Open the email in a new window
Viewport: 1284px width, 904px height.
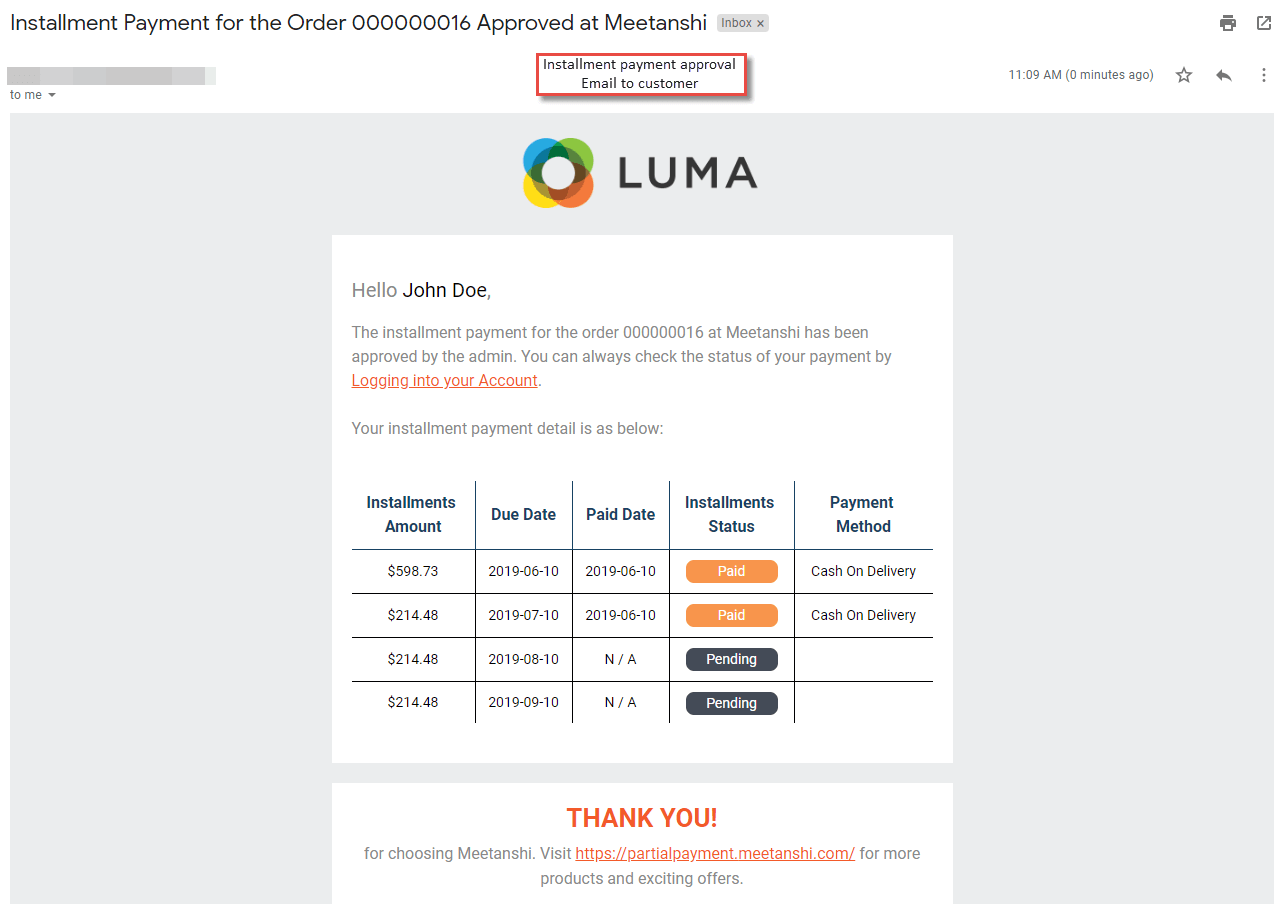tap(1264, 23)
